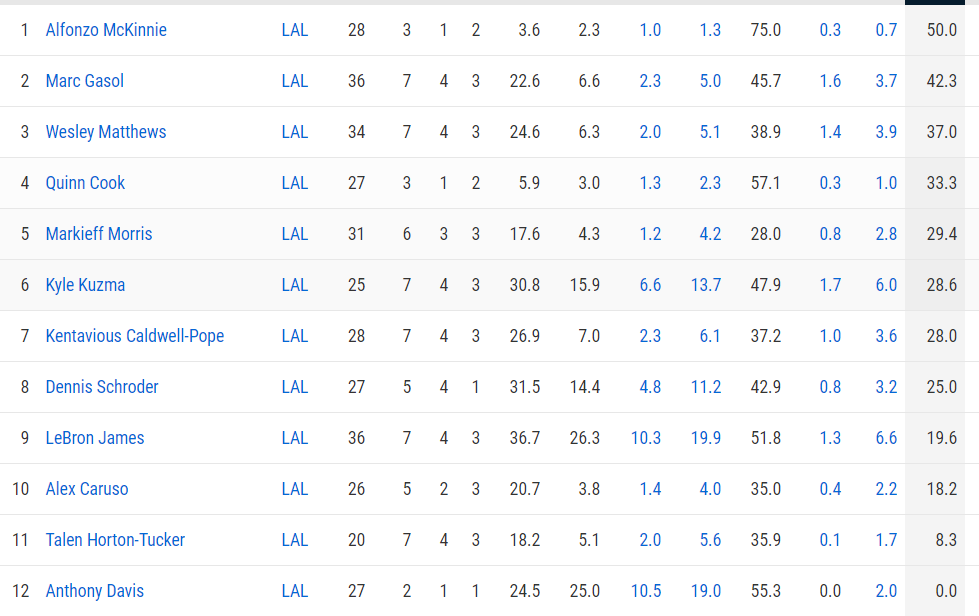
Task: Click LAL link in Kyle Kuzma row
Action: [295, 285]
